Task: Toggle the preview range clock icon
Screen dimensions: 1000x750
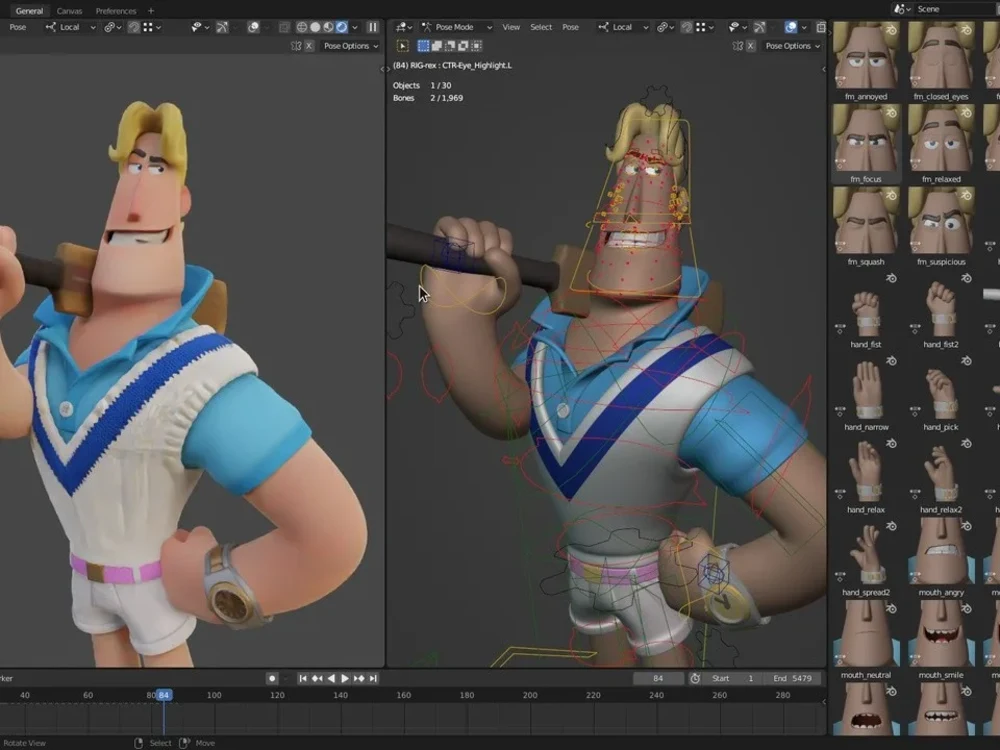Action: (695, 679)
